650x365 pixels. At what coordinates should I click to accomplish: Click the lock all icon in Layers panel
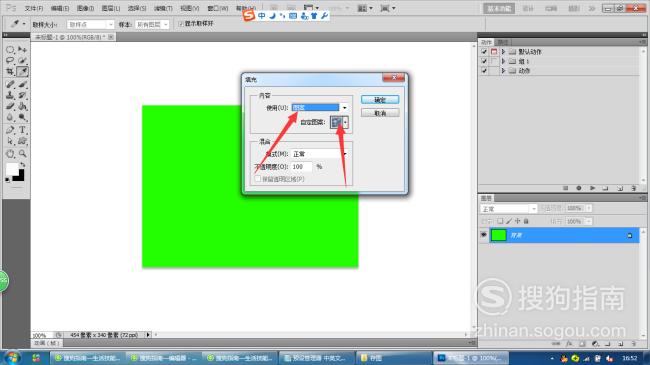pos(526,221)
